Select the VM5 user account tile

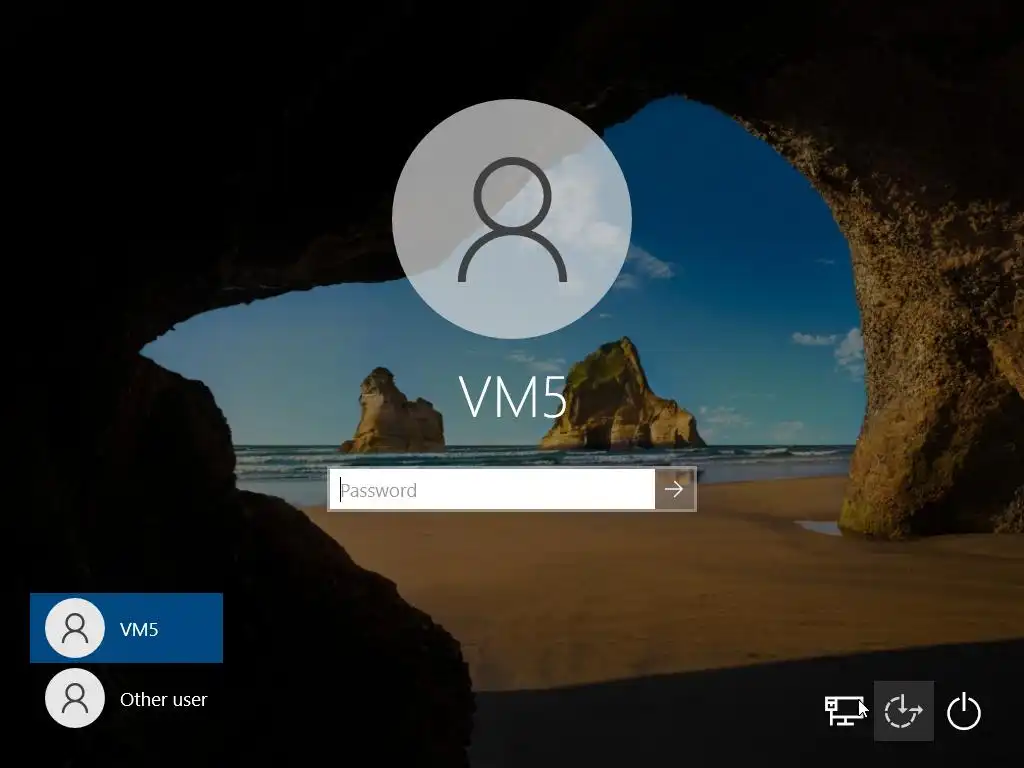click(127, 628)
